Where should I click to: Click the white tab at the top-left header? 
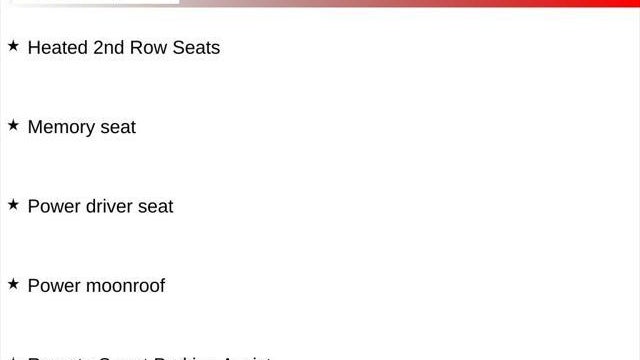click(95, 2)
